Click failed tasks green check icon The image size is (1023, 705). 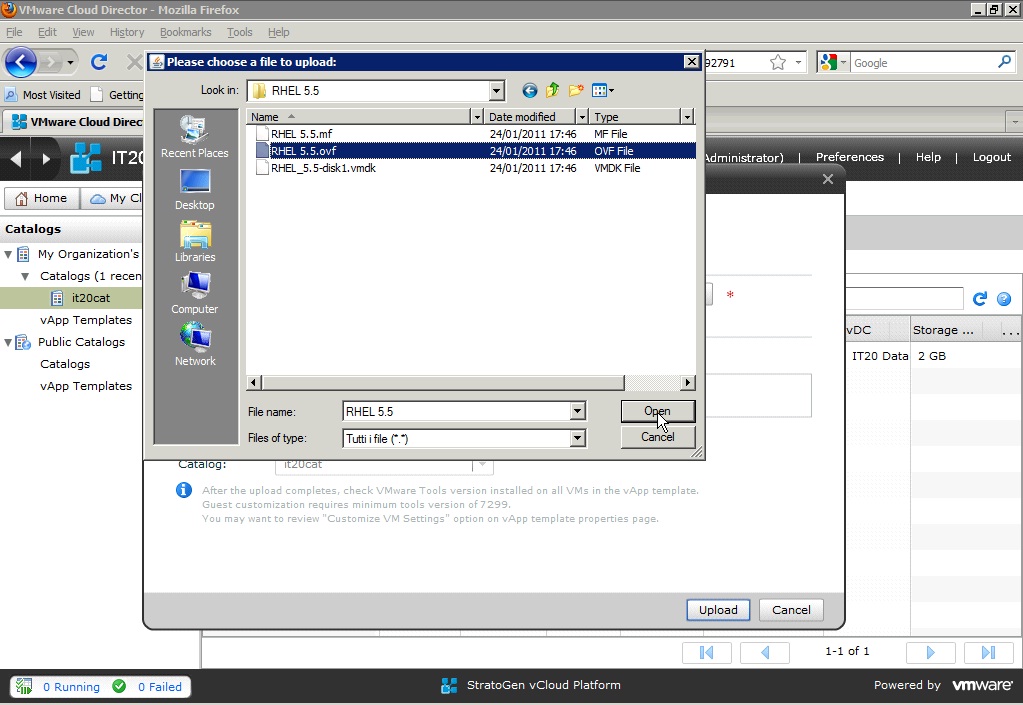pyautogui.click(x=119, y=686)
